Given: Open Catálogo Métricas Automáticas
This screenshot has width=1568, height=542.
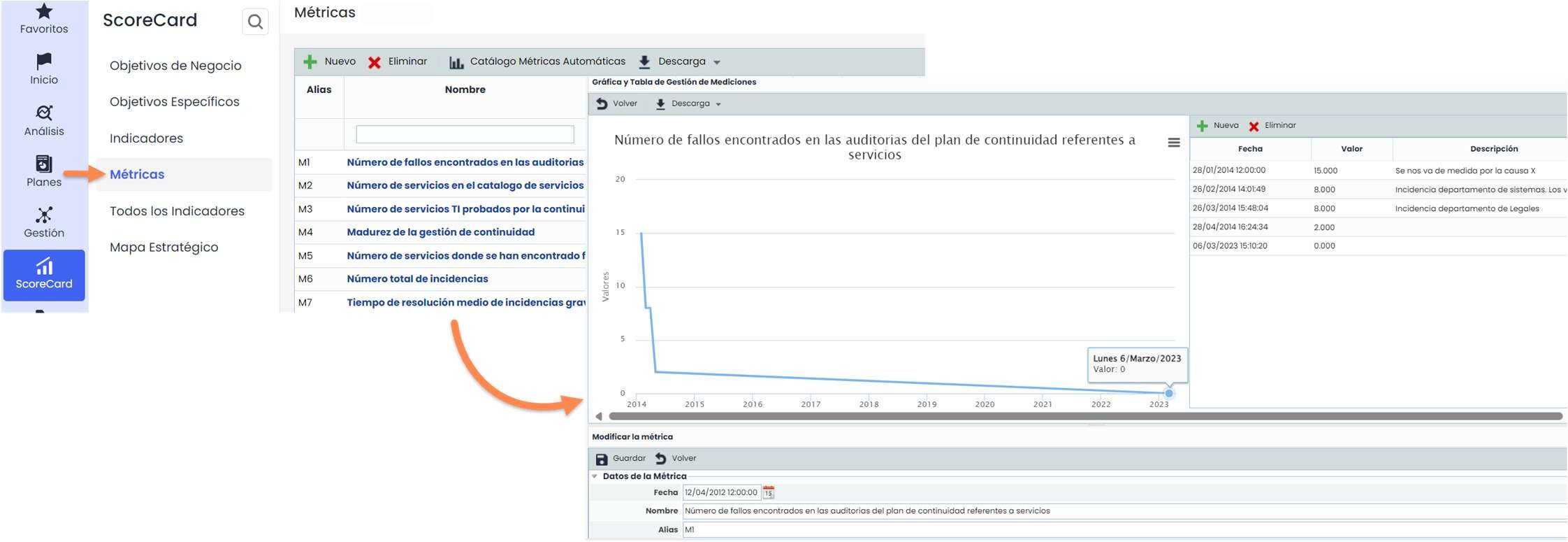Looking at the screenshot, I should coord(537,62).
